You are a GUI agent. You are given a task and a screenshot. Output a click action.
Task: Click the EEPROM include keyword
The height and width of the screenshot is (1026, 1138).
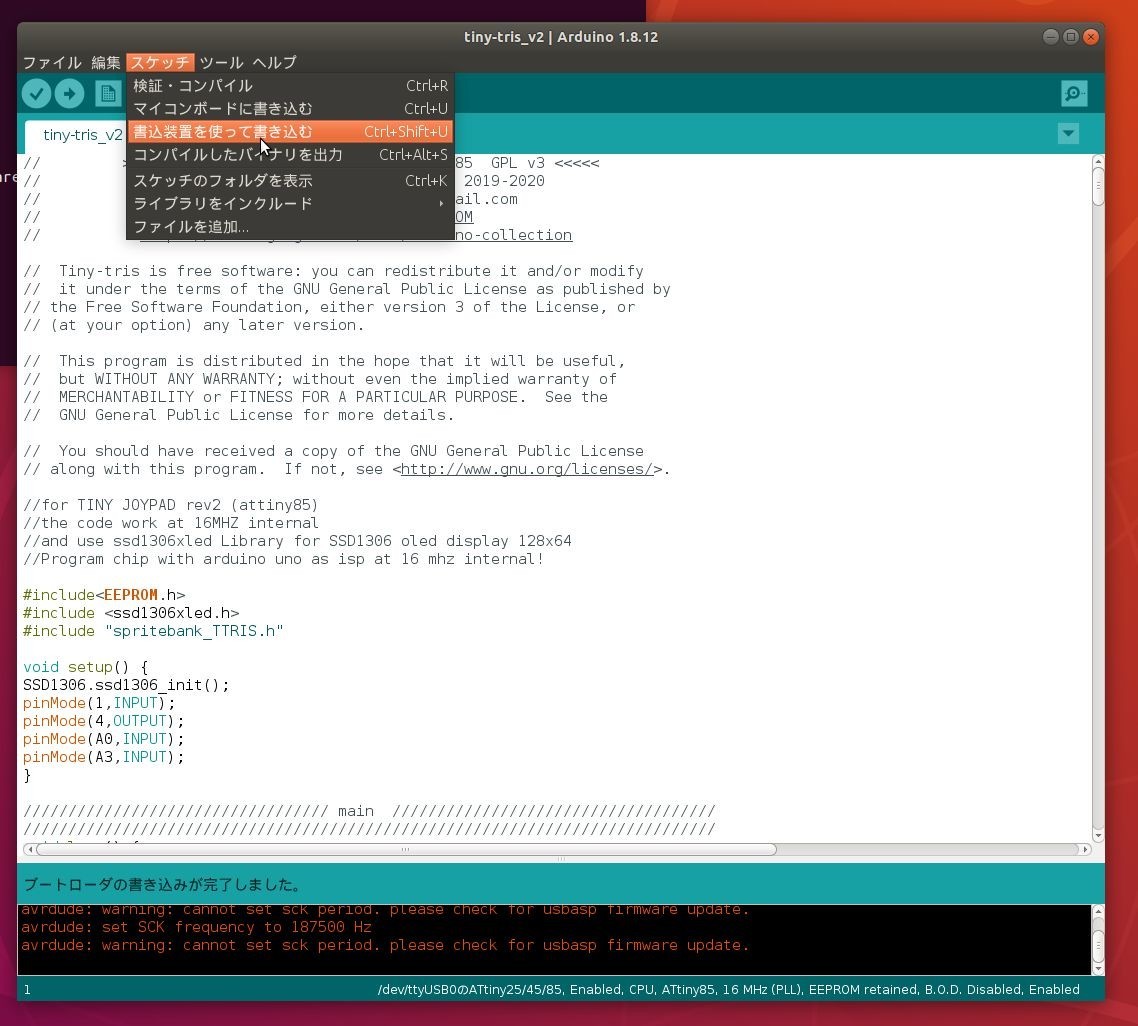point(131,595)
